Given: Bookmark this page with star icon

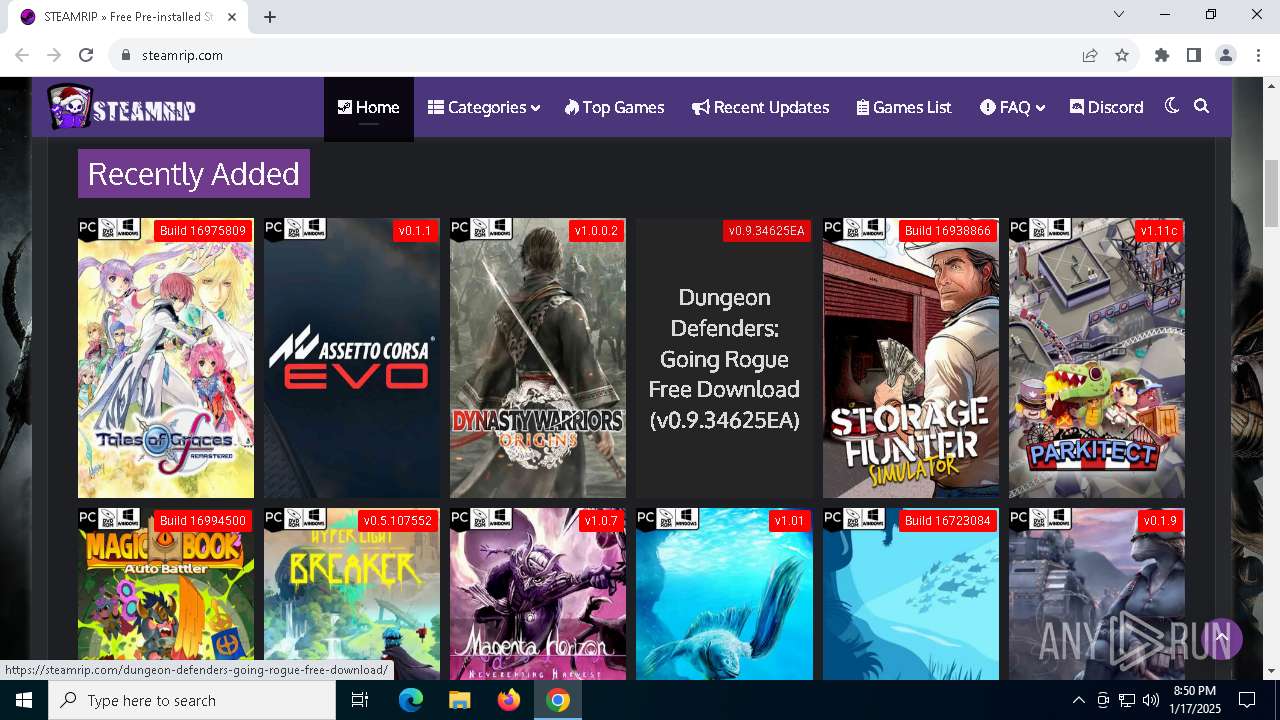Looking at the screenshot, I should pyautogui.click(x=1122, y=55).
